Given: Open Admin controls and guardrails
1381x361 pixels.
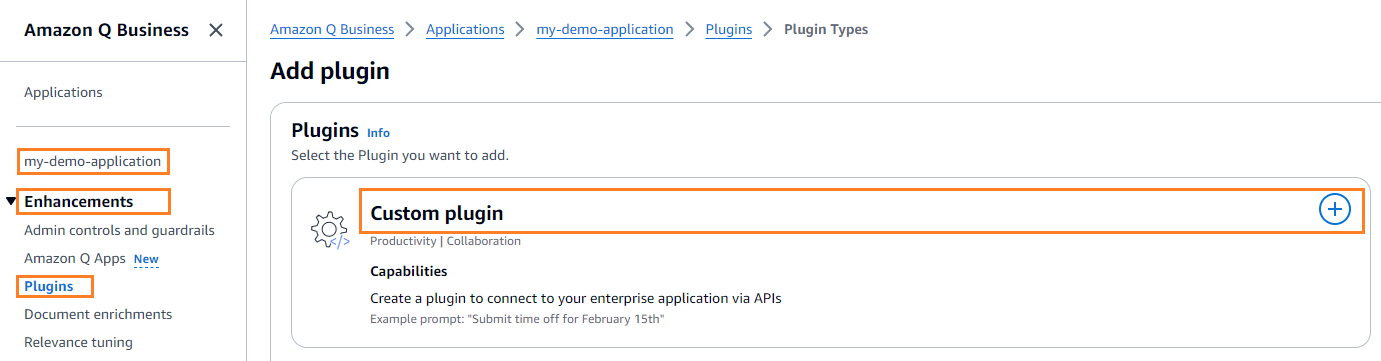Looking at the screenshot, I should tap(119, 230).
